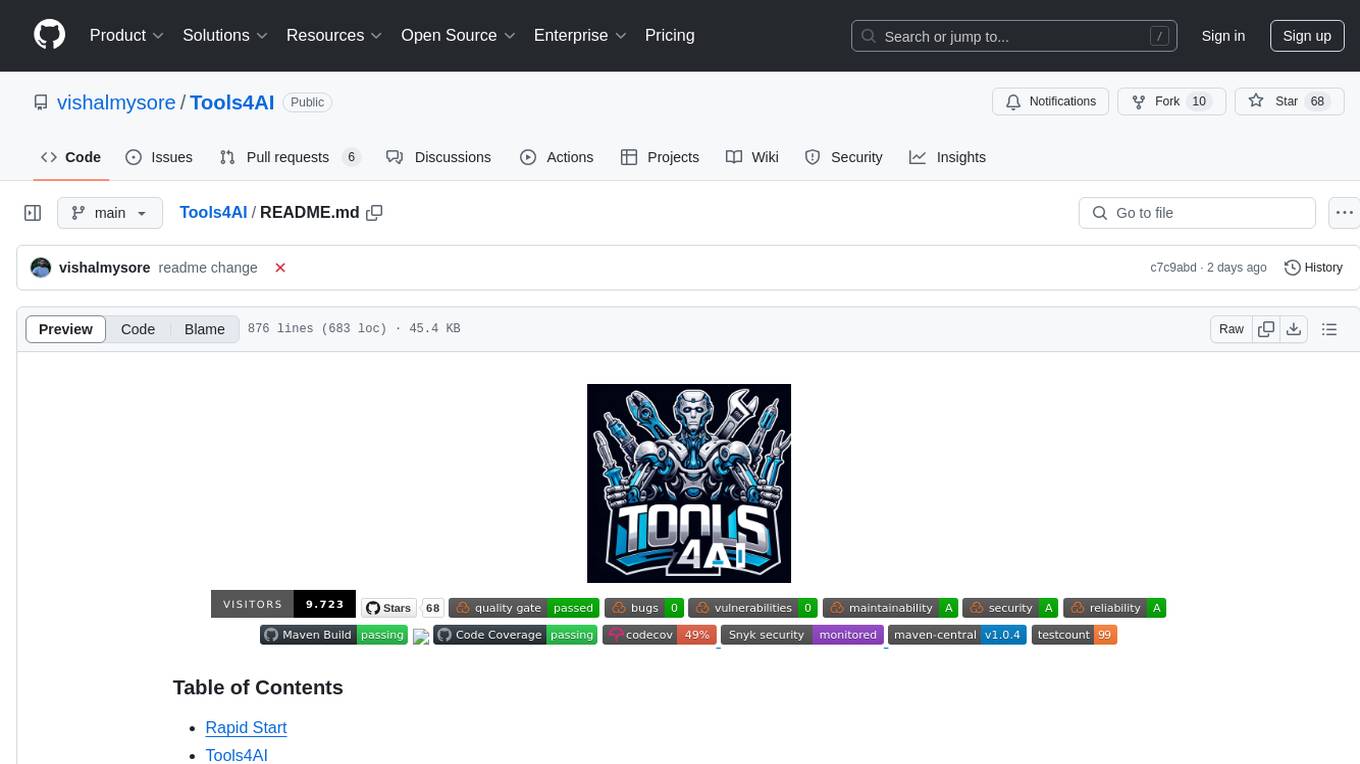Download the raw file icon
This screenshot has width=1360, height=764.
tap(1293, 329)
